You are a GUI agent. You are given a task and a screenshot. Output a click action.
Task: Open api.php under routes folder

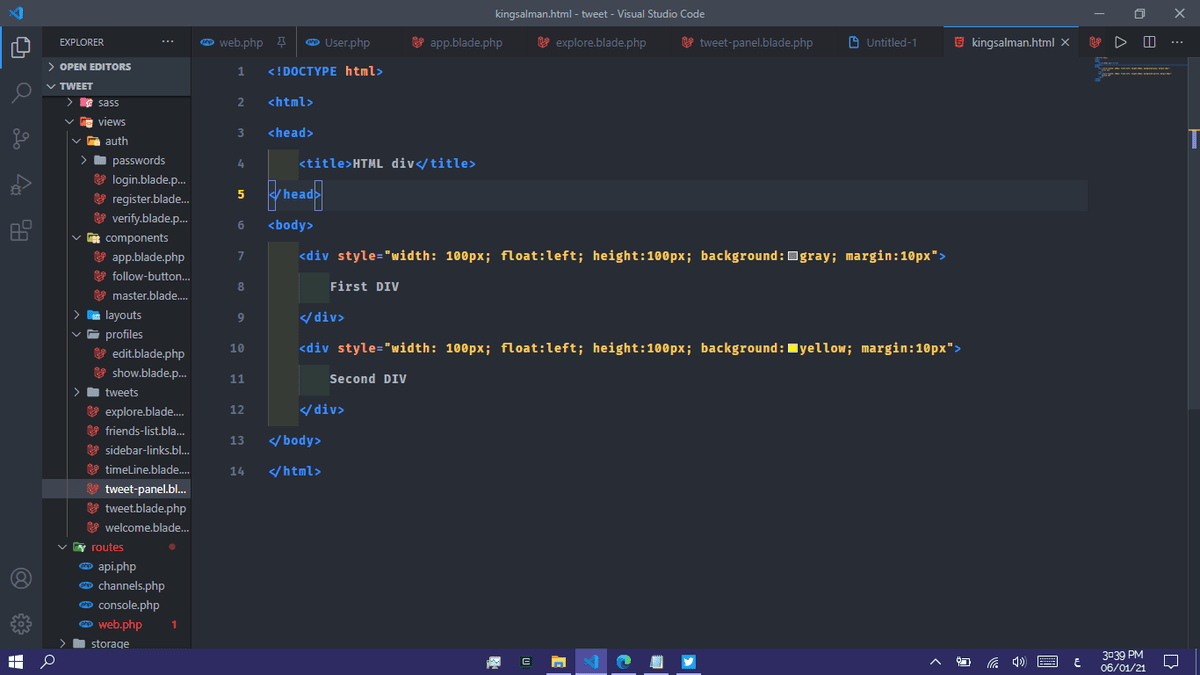point(116,566)
